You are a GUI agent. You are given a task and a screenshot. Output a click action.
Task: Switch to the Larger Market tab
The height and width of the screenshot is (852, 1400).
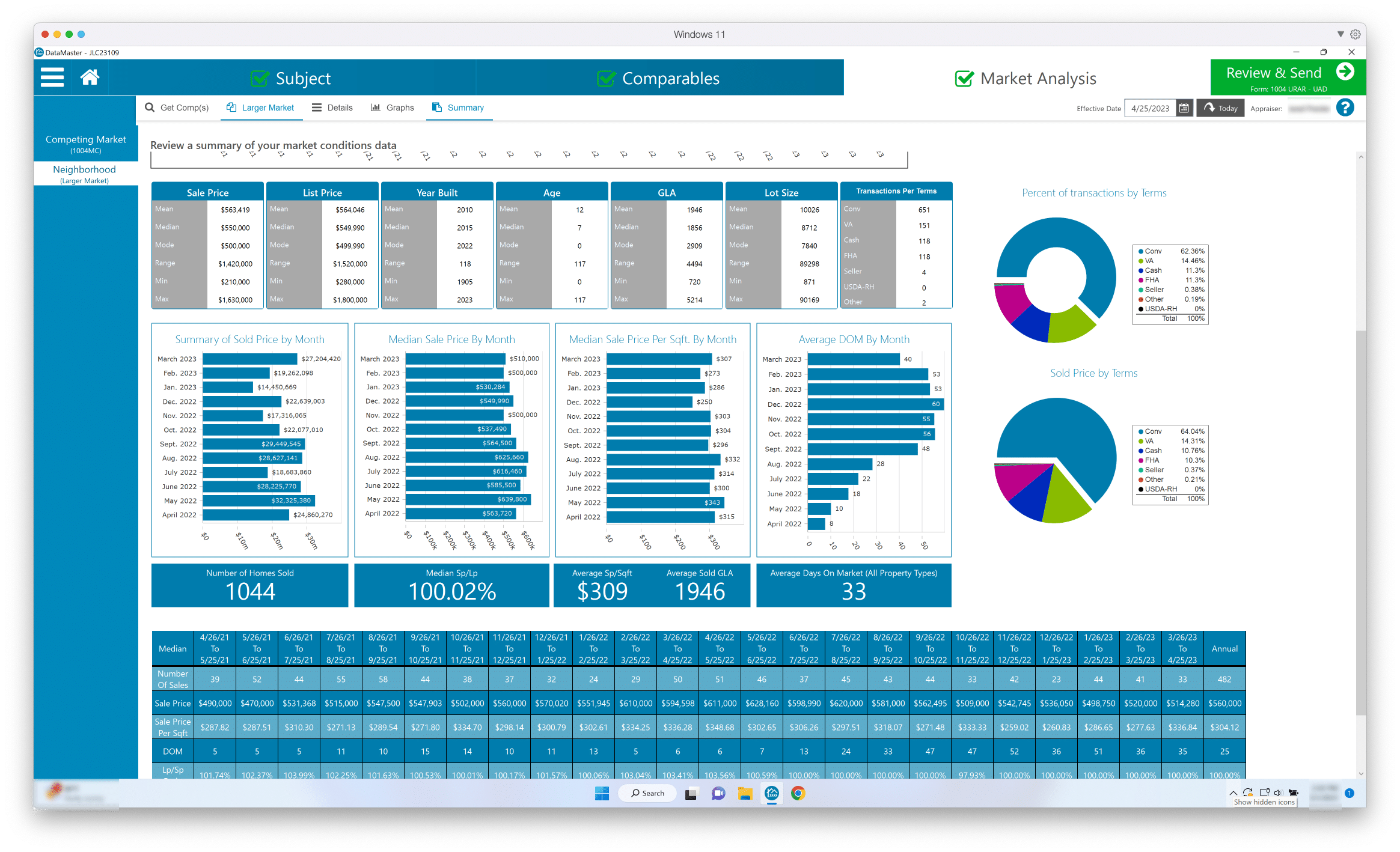coord(261,108)
